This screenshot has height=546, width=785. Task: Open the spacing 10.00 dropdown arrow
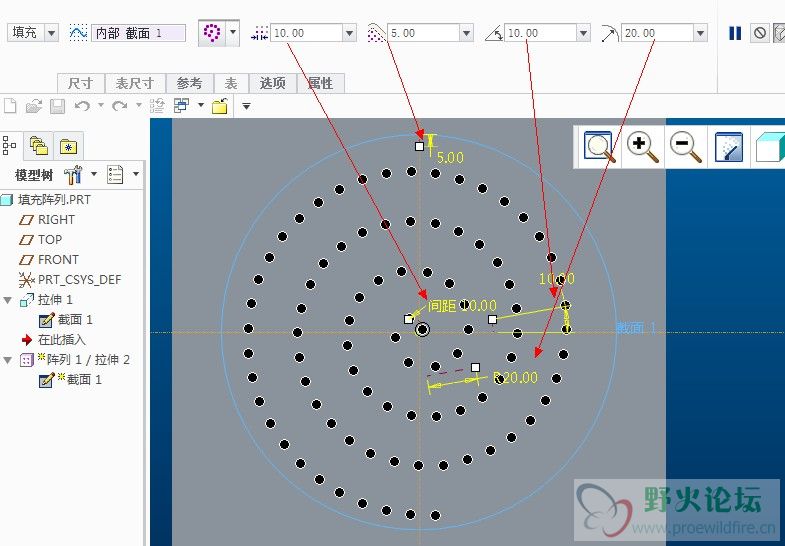coord(349,34)
